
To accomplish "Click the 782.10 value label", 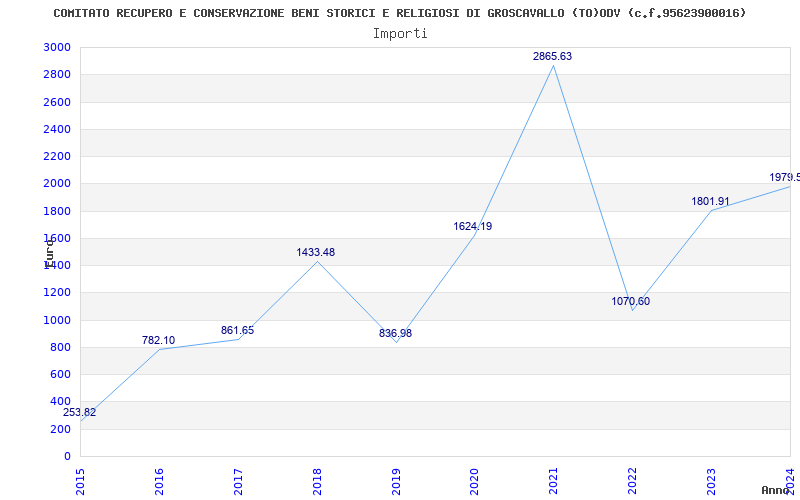I will click(x=158, y=340).
